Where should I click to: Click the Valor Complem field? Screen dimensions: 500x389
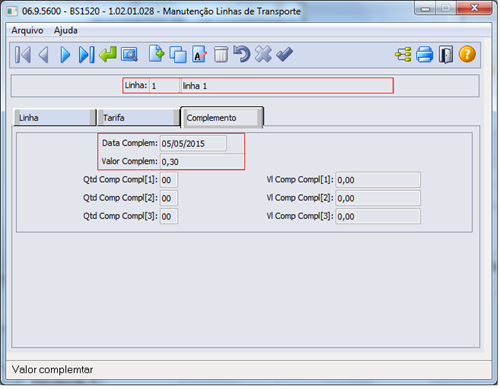[202, 162]
